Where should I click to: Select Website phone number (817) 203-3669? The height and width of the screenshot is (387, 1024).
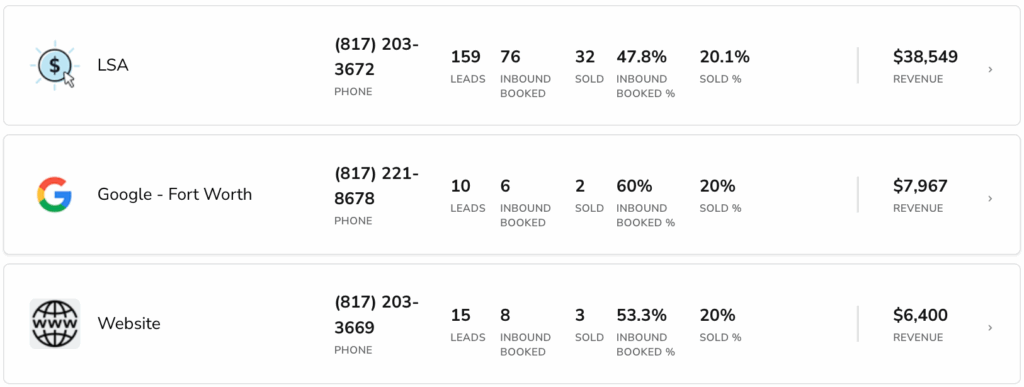click(377, 315)
